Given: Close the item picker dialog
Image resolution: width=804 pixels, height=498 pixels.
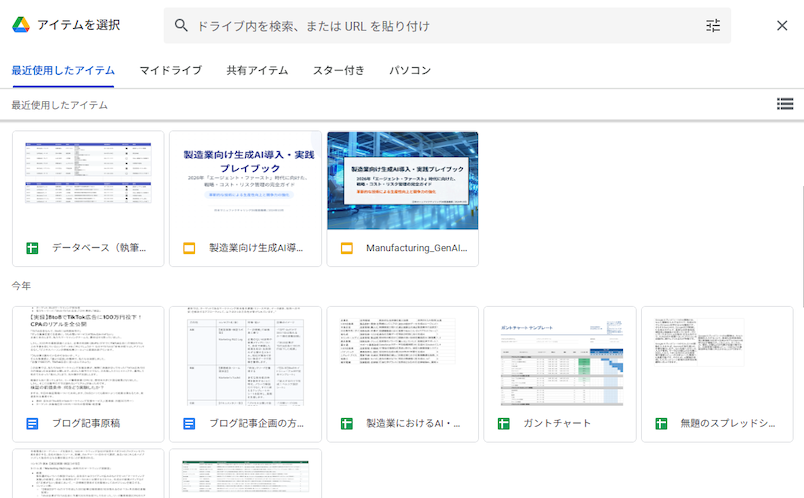Looking at the screenshot, I should (782, 26).
